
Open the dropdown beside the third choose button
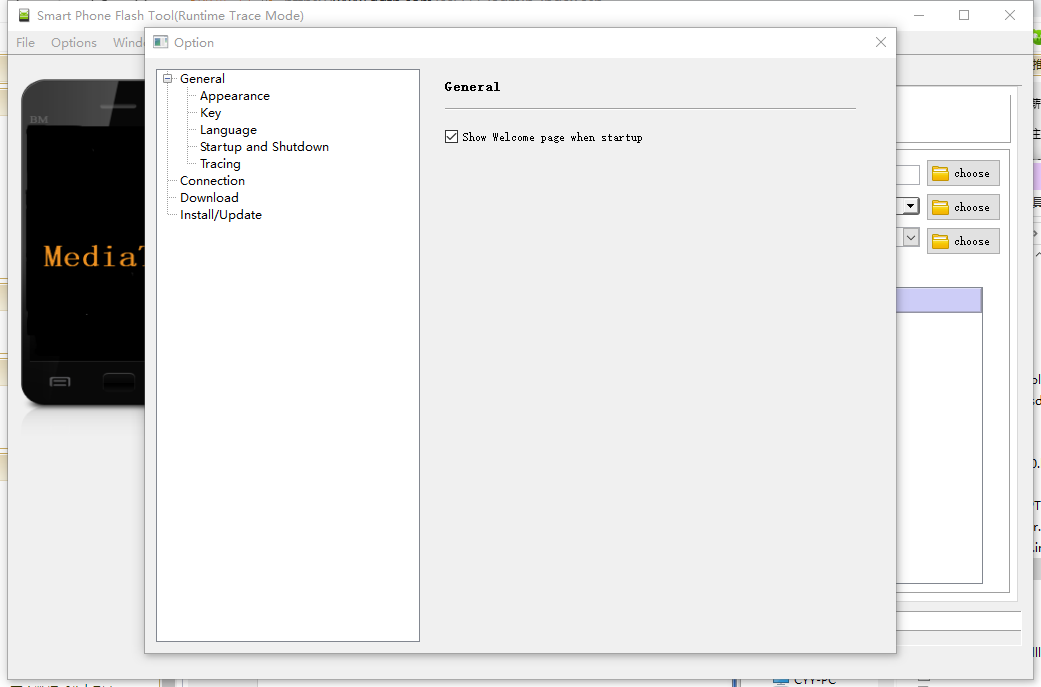910,238
